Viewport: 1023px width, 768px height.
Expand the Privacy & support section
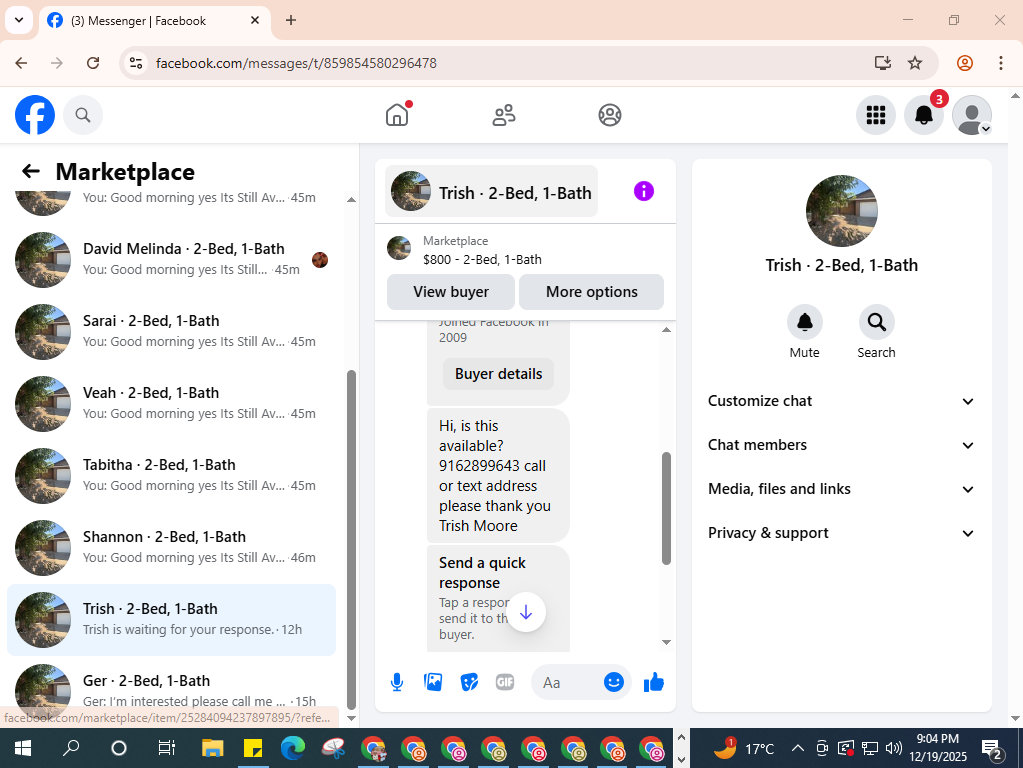pyautogui.click(x=841, y=533)
